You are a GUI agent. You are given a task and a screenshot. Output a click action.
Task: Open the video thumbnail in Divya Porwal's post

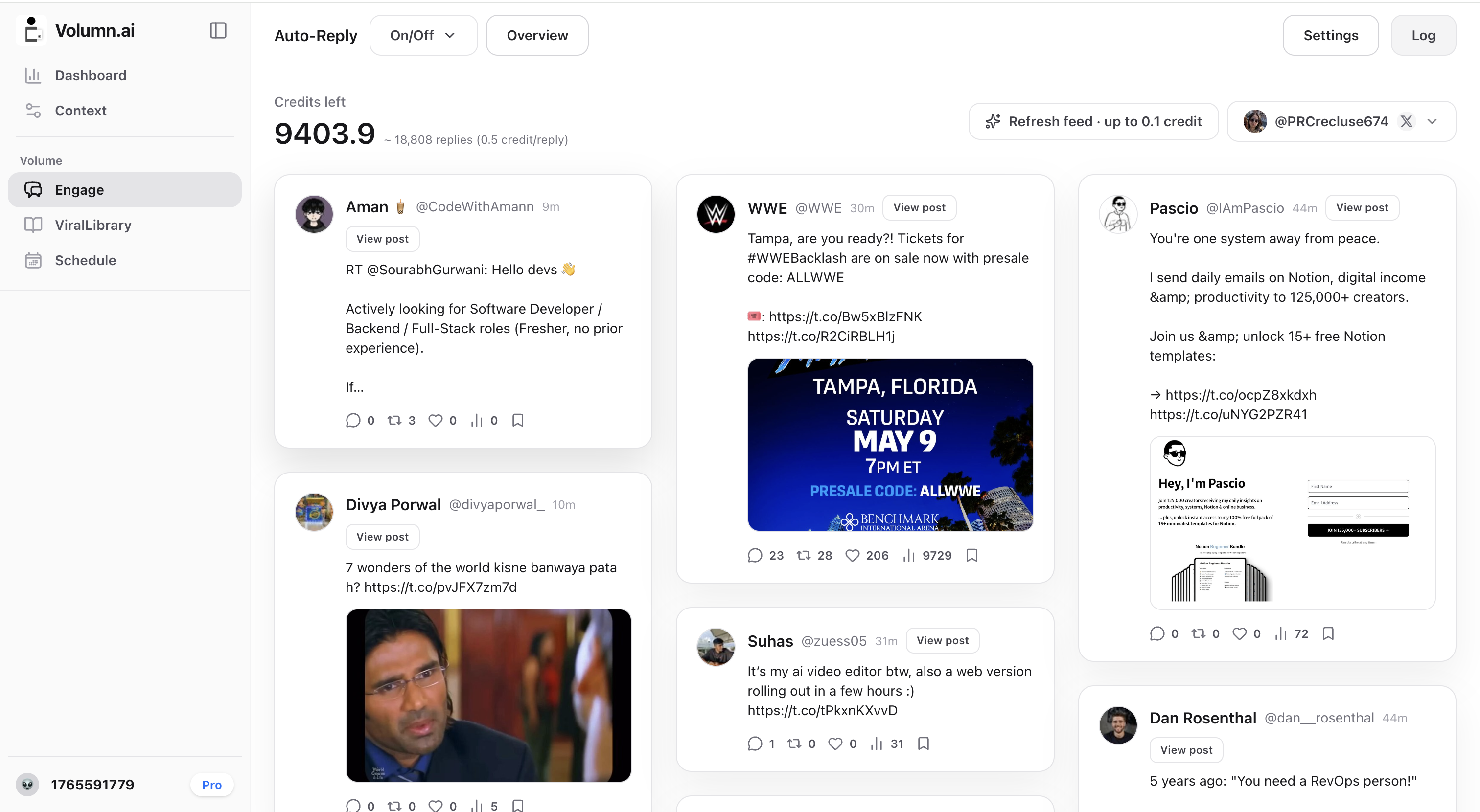point(488,696)
